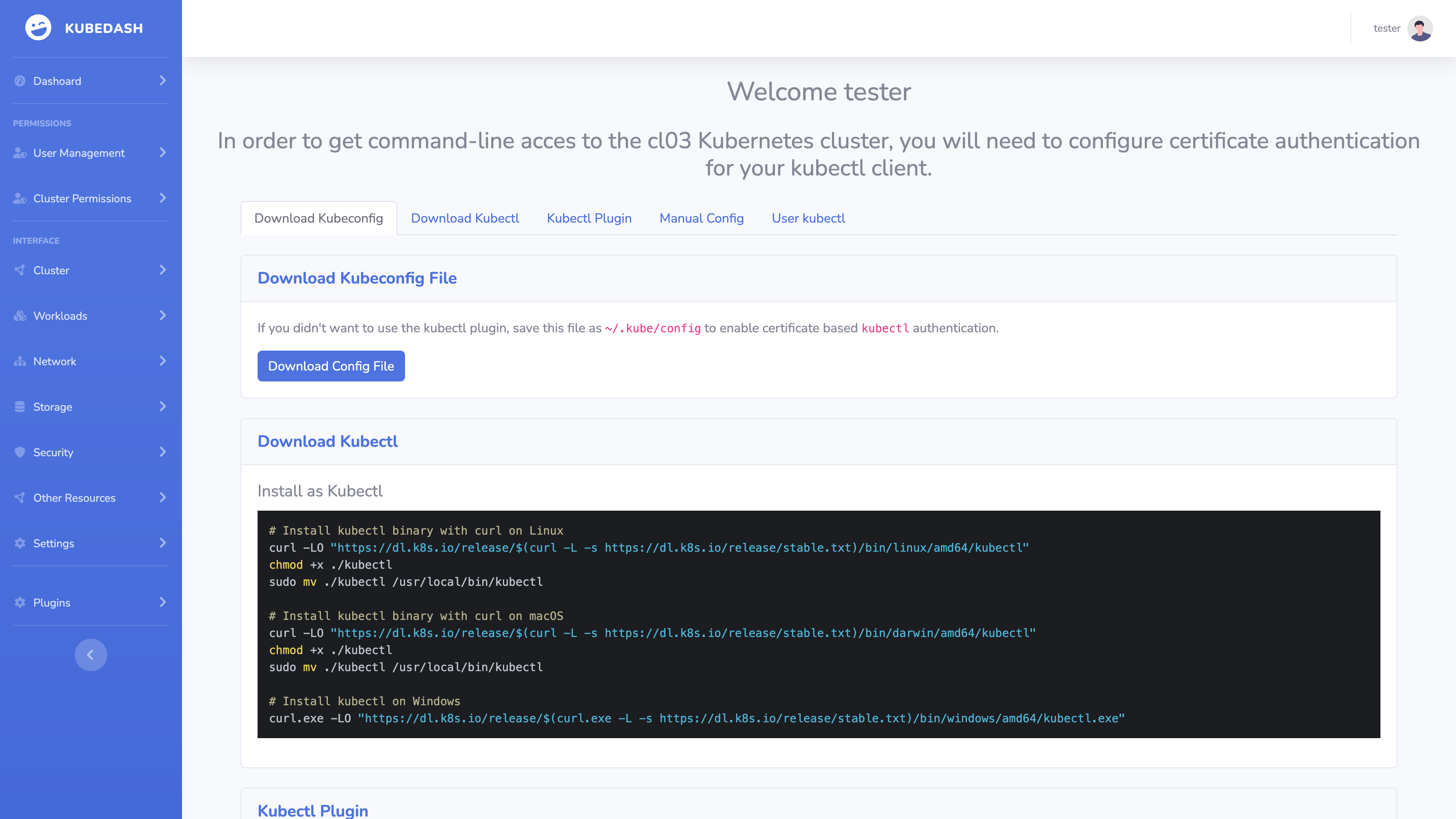Click the Storage database icon
1456x819 pixels.
click(20, 407)
